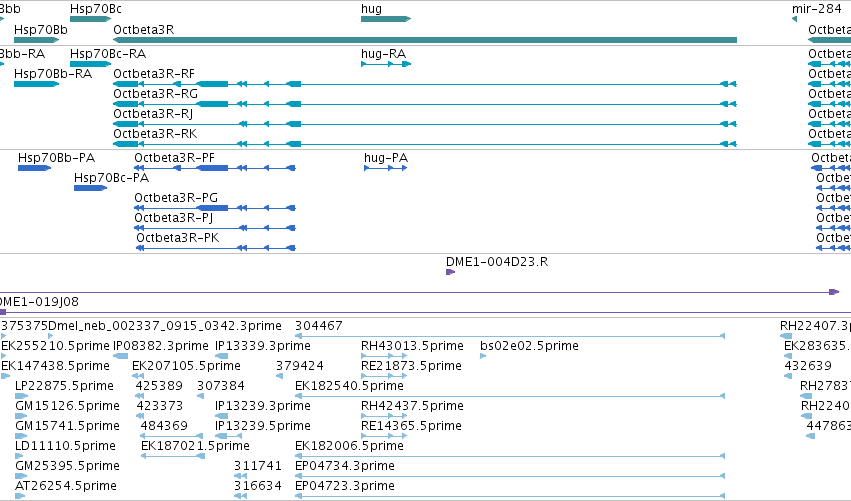Click EST IP13239.5prime

coord(263,426)
